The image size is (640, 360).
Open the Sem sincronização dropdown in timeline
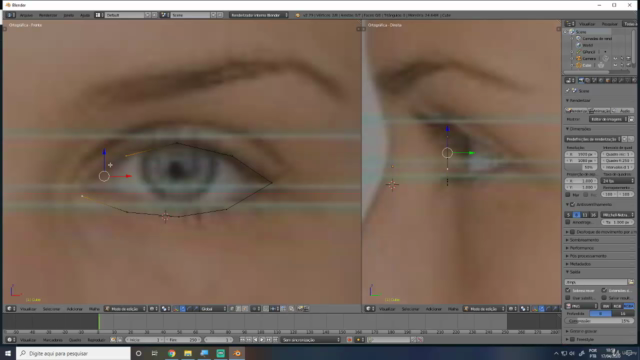(x=311, y=340)
